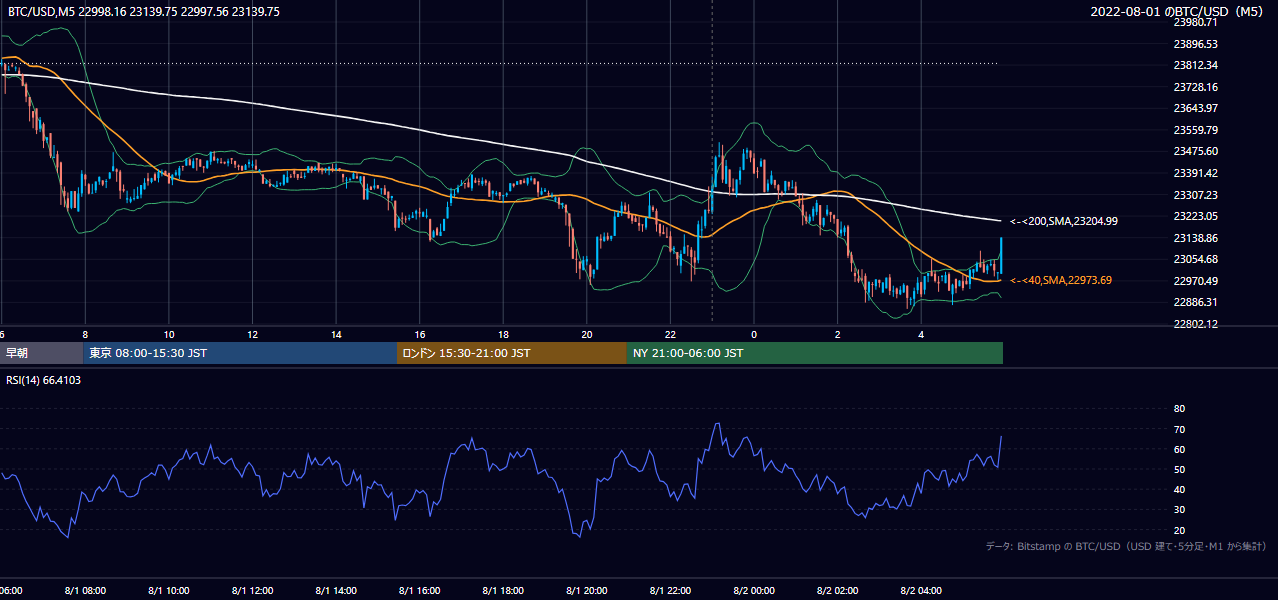This screenshot has width=1278, height=600.
Task: Click the 8/1 16:00 time axis label
Action: click(420, 591)
